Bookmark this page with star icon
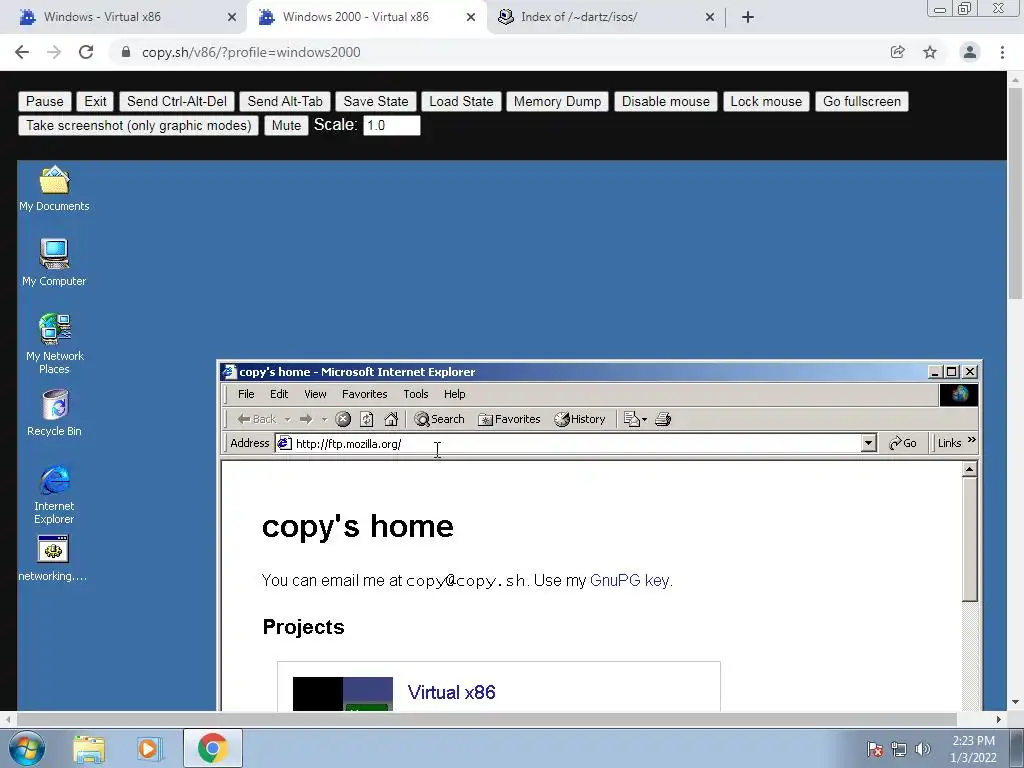Viewport: 1024px width, 768px height. (930, 52)
